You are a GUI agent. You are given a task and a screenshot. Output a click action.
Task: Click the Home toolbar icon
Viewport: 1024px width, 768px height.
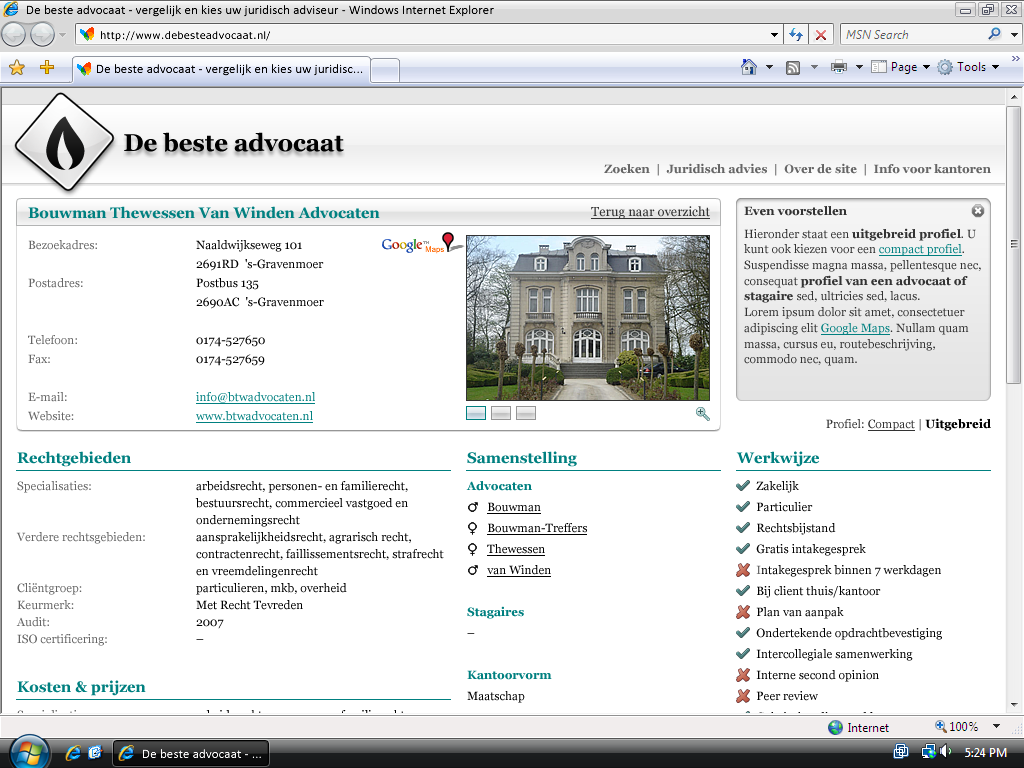click(x=749, y=67)
